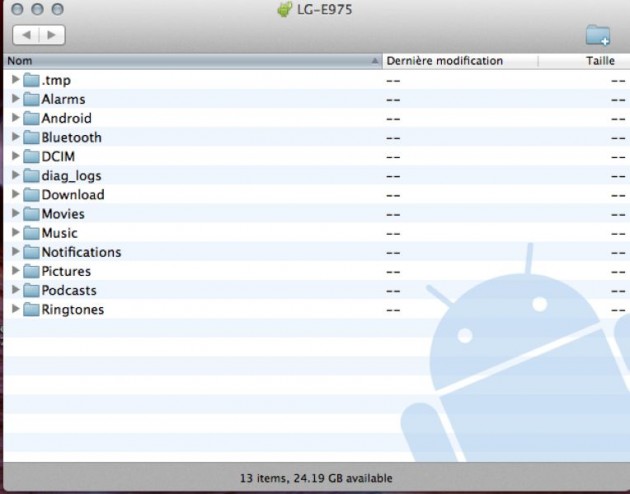This screenshot has width=630, height=494.
Task: Expand the .tmp folder disclosure triangle
Action: pyautogui.click(x=15, y=79)
